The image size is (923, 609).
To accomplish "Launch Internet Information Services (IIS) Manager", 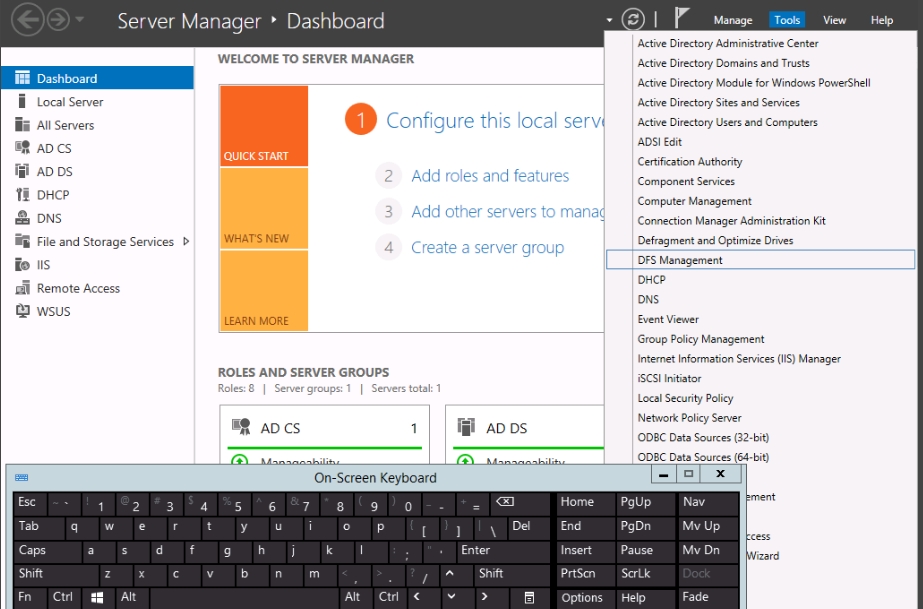I will click(x=761, y=359).
